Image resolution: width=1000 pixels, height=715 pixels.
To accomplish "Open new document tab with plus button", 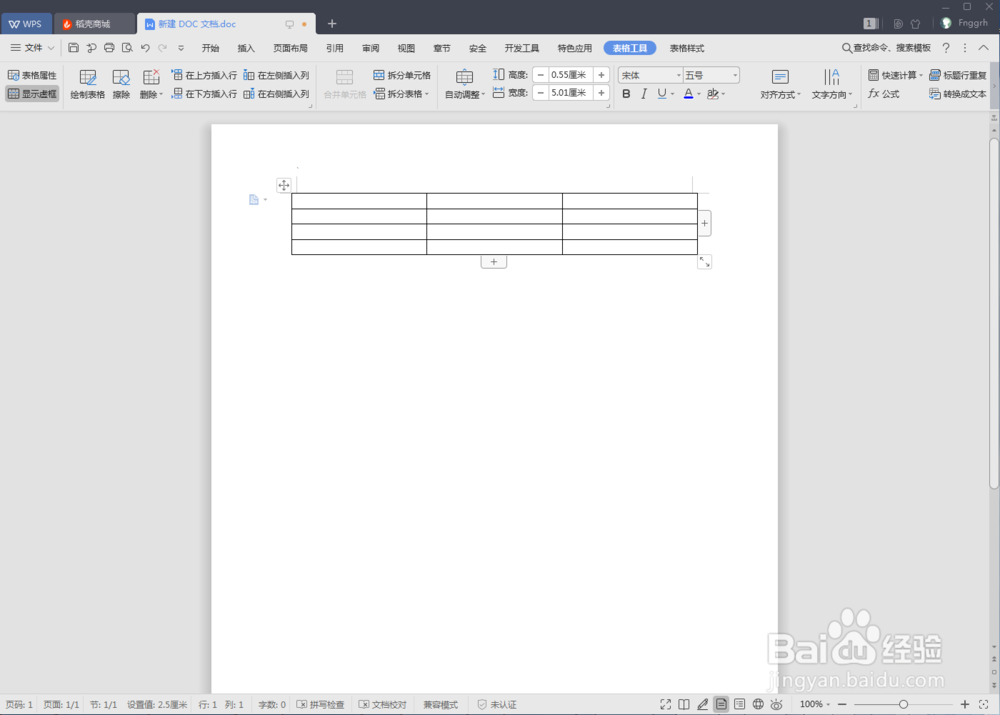I will coord(332,24).
